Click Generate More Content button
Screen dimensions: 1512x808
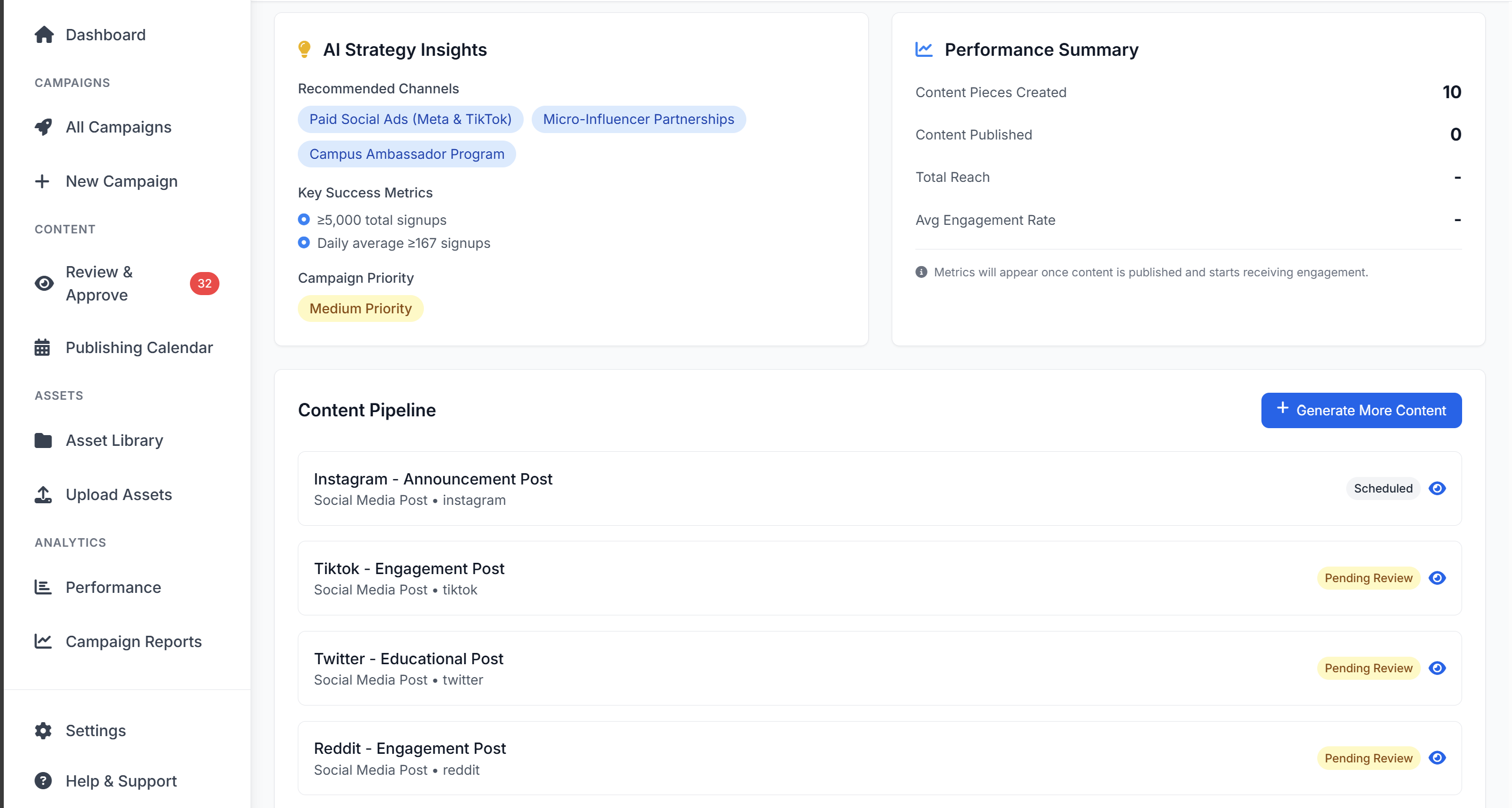pos(1361,410)
